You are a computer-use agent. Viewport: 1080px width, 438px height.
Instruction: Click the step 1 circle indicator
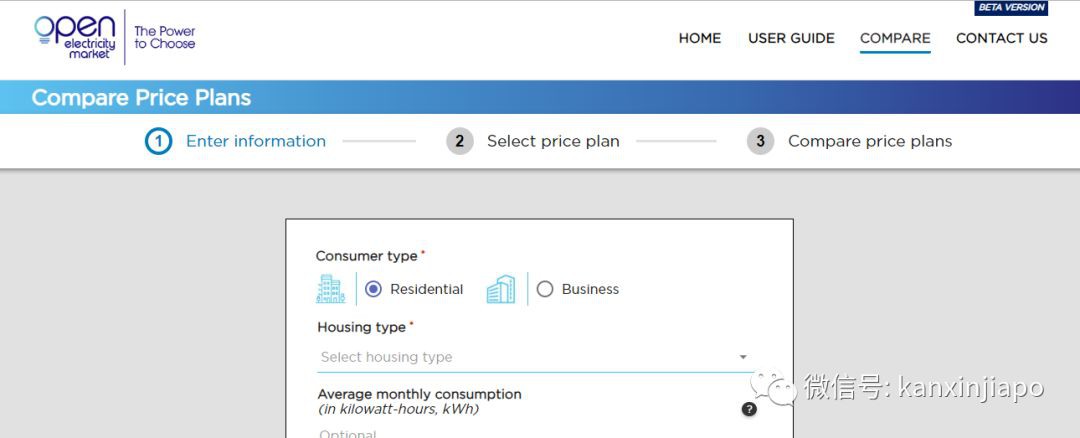click(x=158, y=141)
